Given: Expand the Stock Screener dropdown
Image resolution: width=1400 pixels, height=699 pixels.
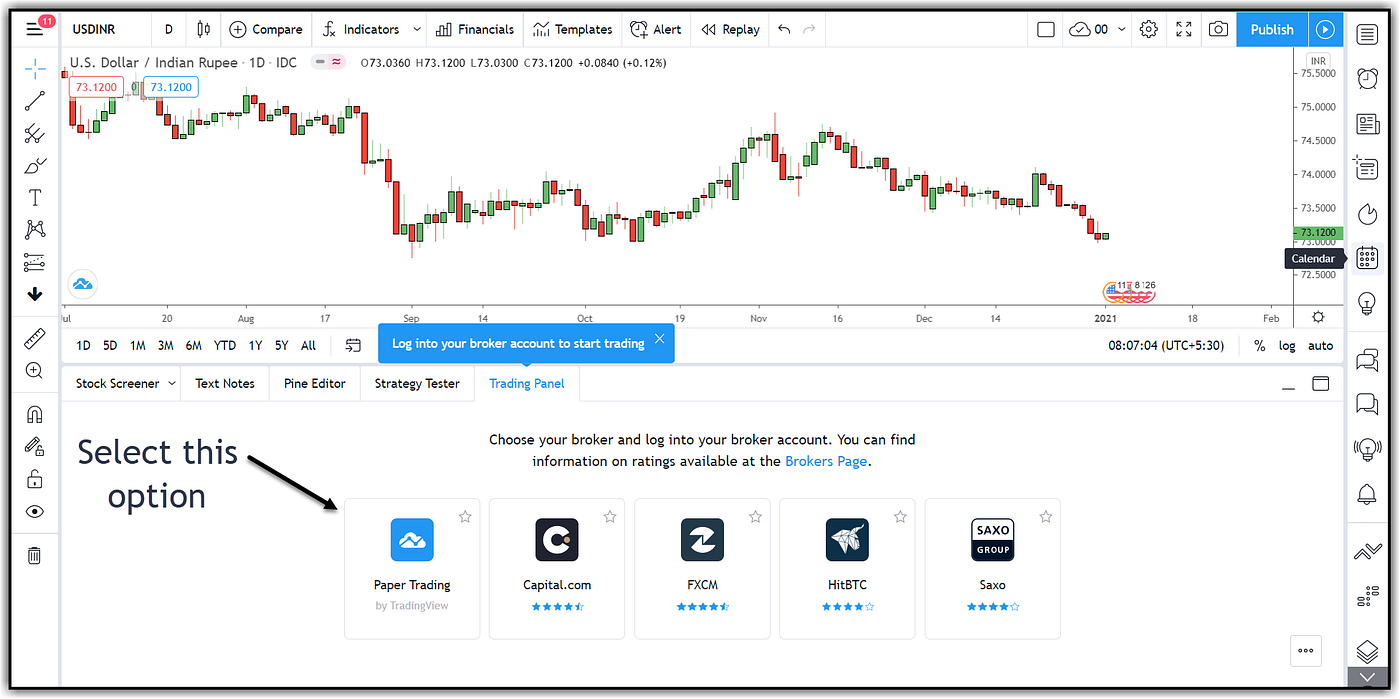Looking at the screenshot, I should pyautogui.click(x=172, y=383).
